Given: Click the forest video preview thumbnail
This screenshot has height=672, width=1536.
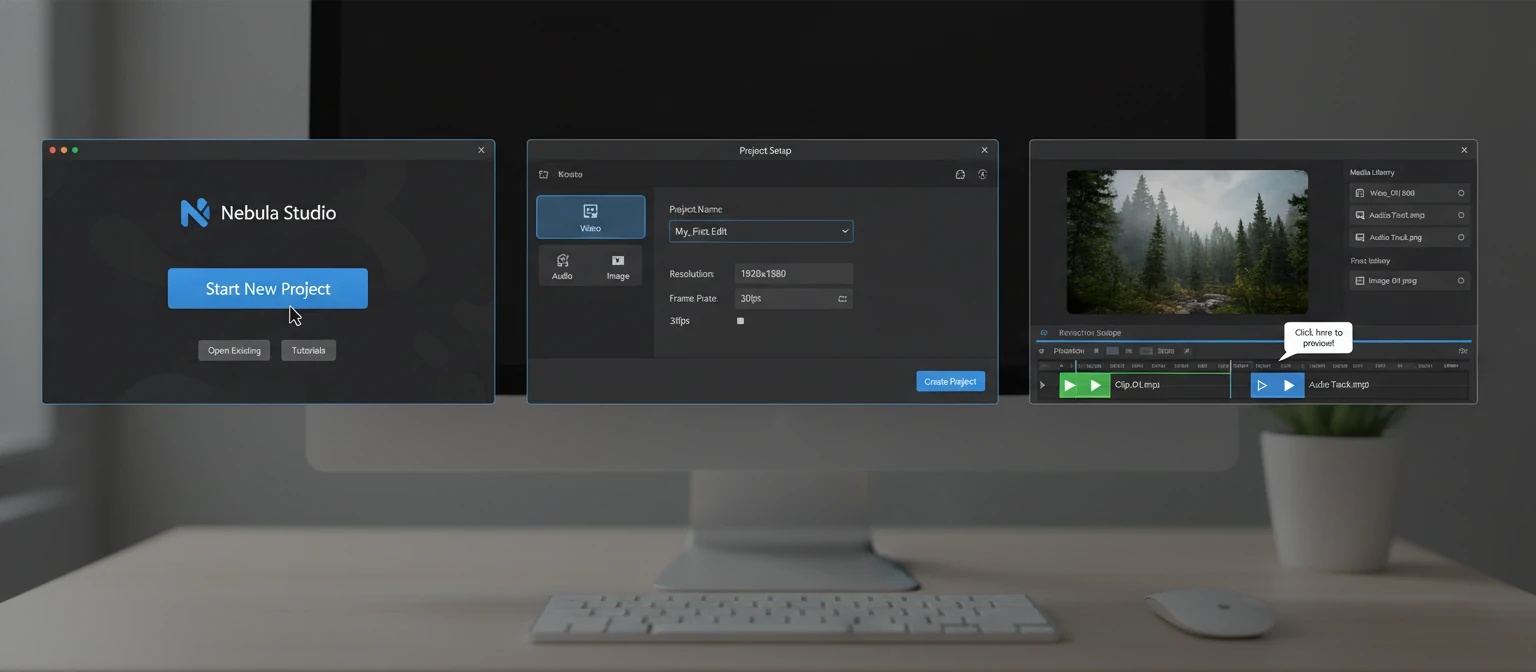Looking at the screenshot, I should tap(1186, 241).
